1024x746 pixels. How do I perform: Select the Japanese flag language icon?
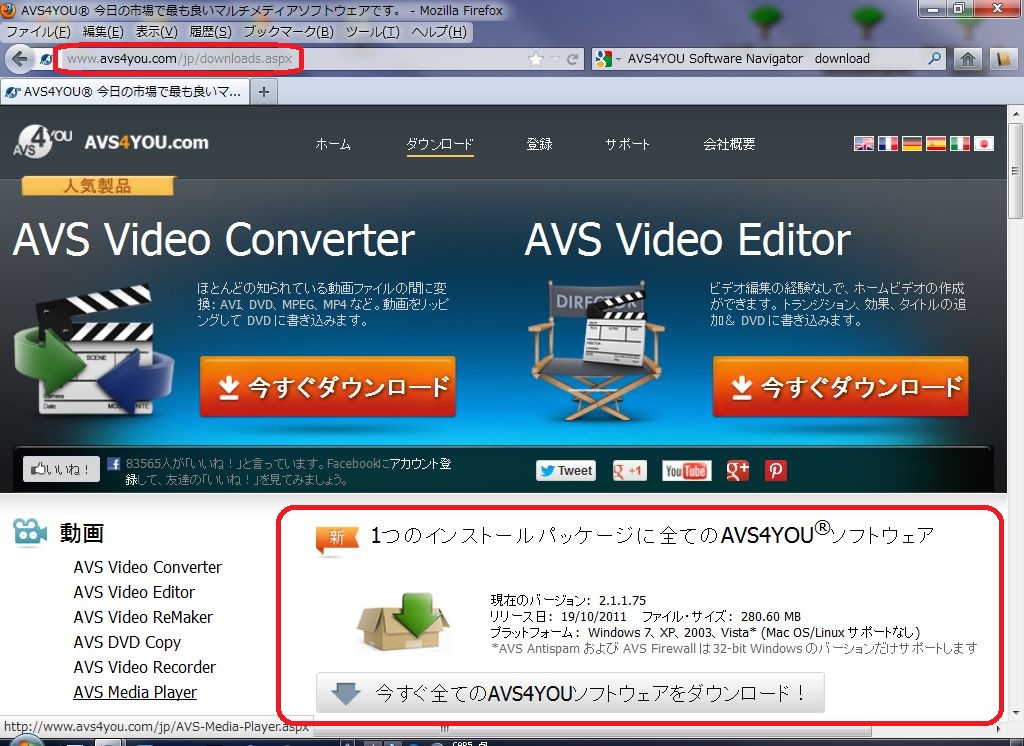pos(984,143)
